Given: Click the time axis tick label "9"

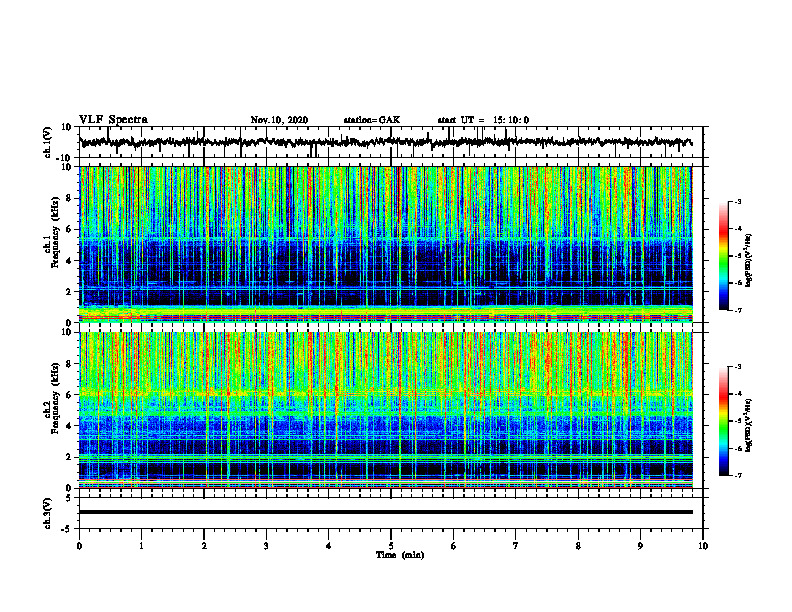Looking at the screenshot, I should [640, 546].
